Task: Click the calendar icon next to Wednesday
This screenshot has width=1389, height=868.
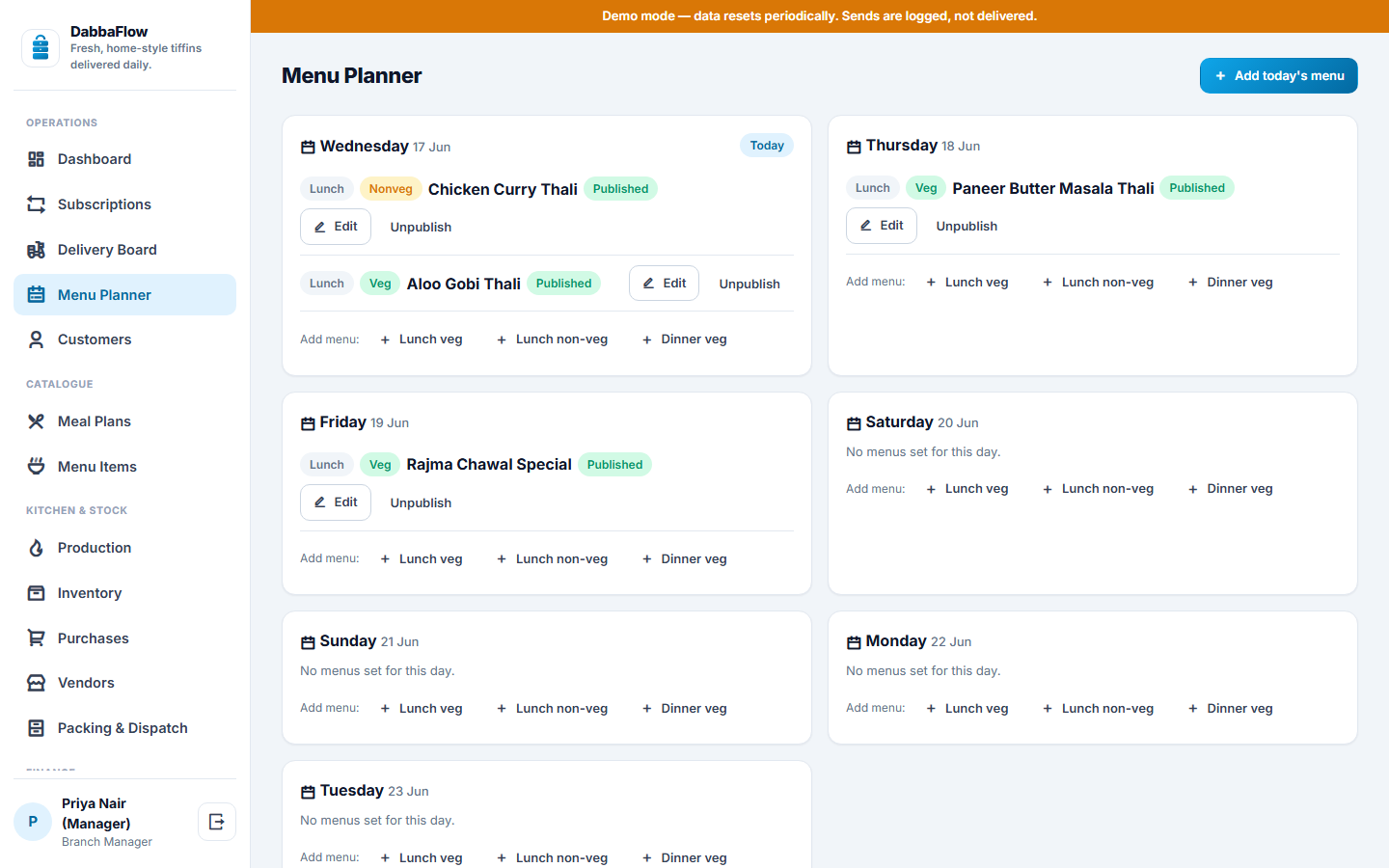Action: (308, 147)
